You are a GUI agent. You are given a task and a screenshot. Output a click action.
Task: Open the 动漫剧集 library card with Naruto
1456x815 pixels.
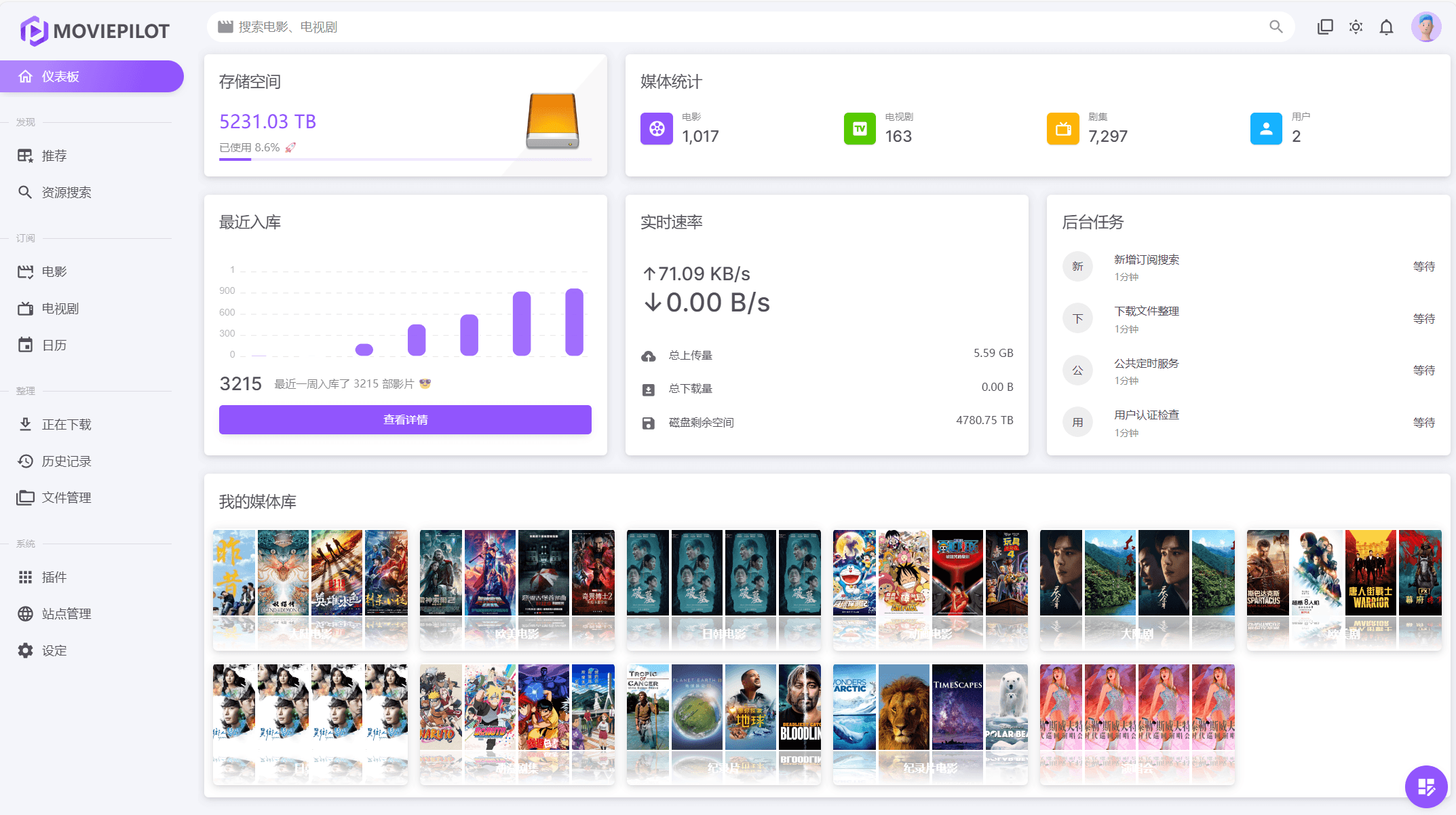[x=517, y=724]
